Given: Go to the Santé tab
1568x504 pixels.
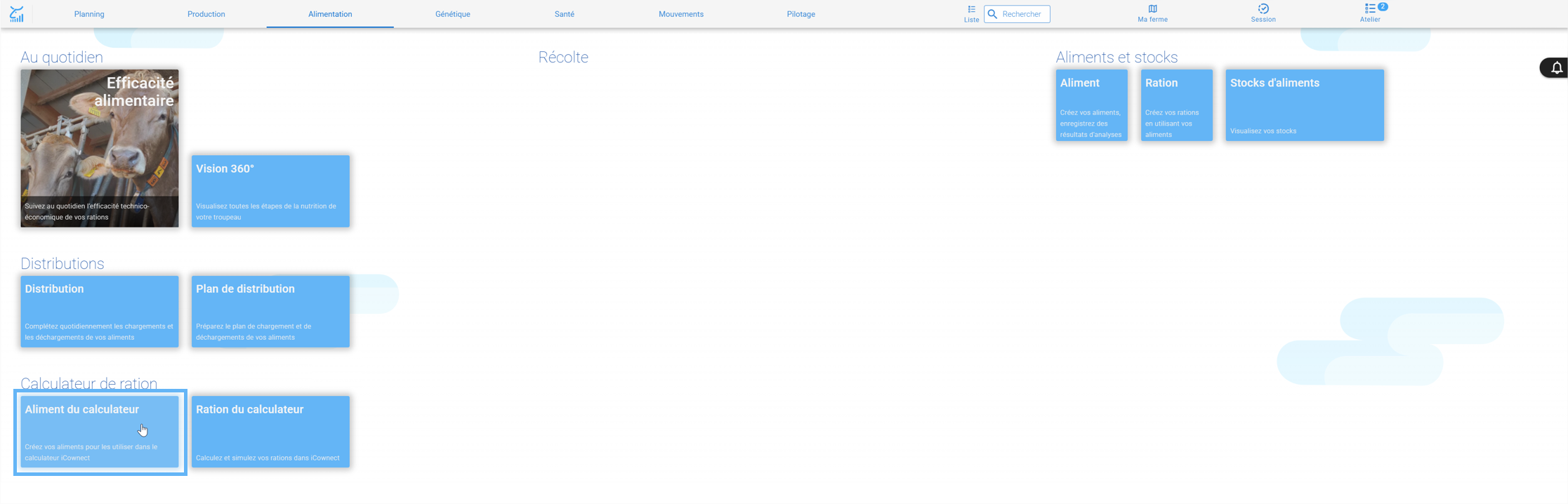Looking at the screenshot, I should pyautogui.click(x=565, y=14).
